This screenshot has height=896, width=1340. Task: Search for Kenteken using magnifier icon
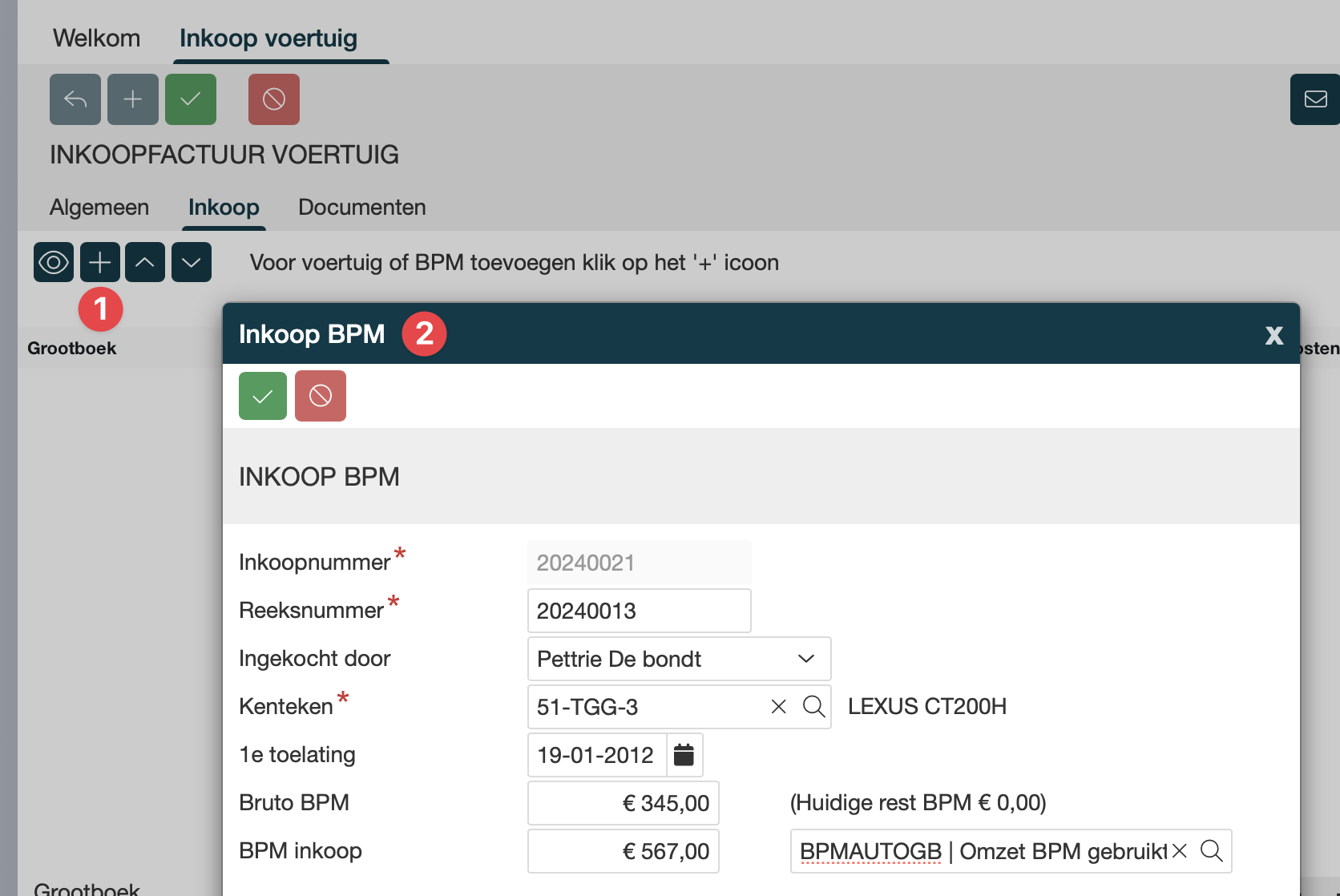813,707
